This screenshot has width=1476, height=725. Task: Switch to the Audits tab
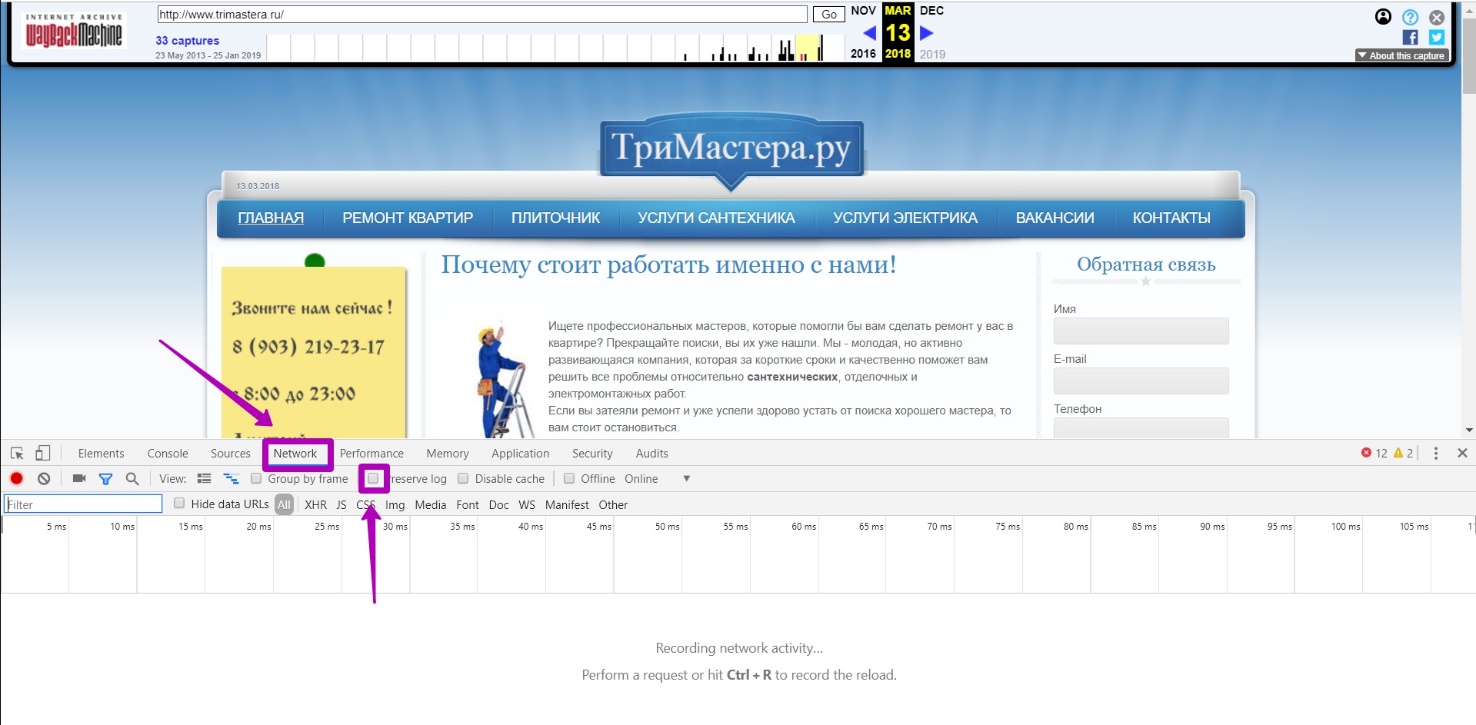pyautogui.click(x=652, y=454)
